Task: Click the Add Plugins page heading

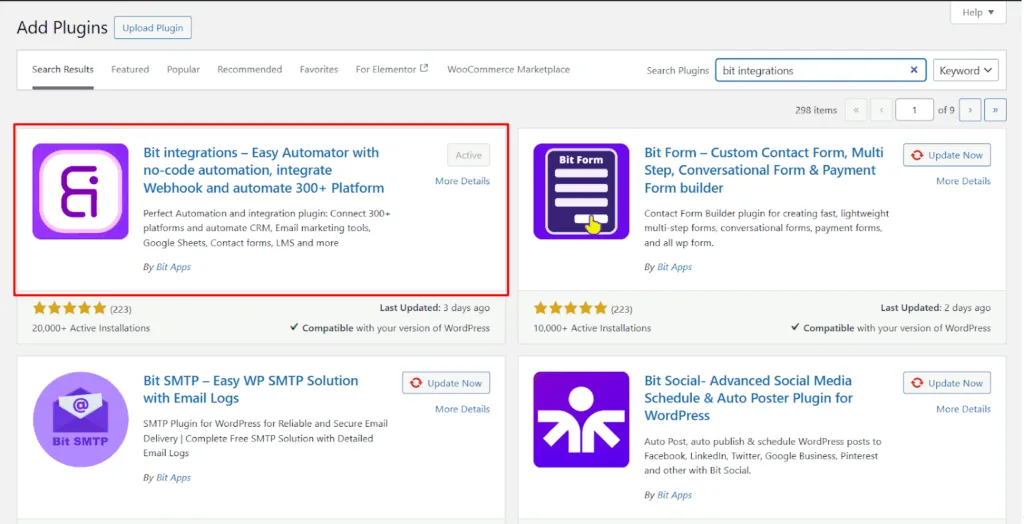Action: [x=62, y=27]
